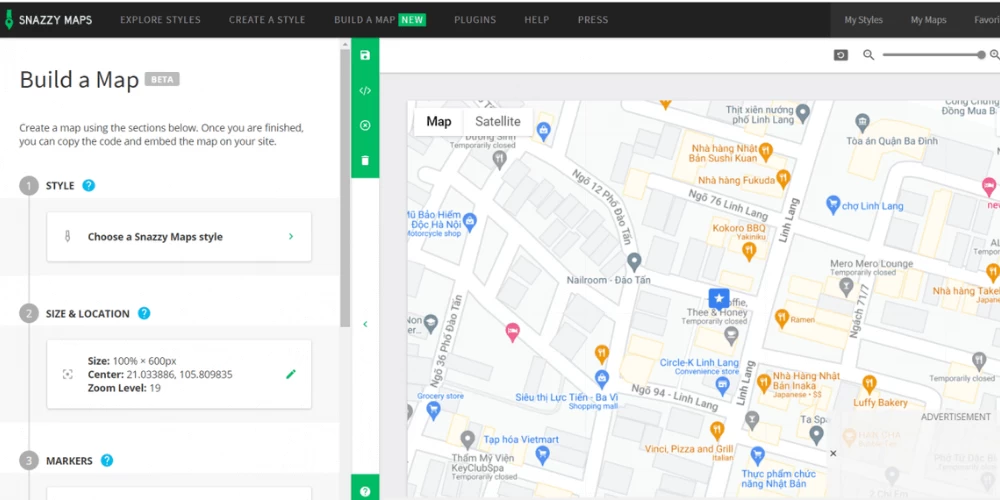The image size is (1000, 500).
Task: Click the Luffy Bakery restaurant pin
Action: tap(869, 384)
